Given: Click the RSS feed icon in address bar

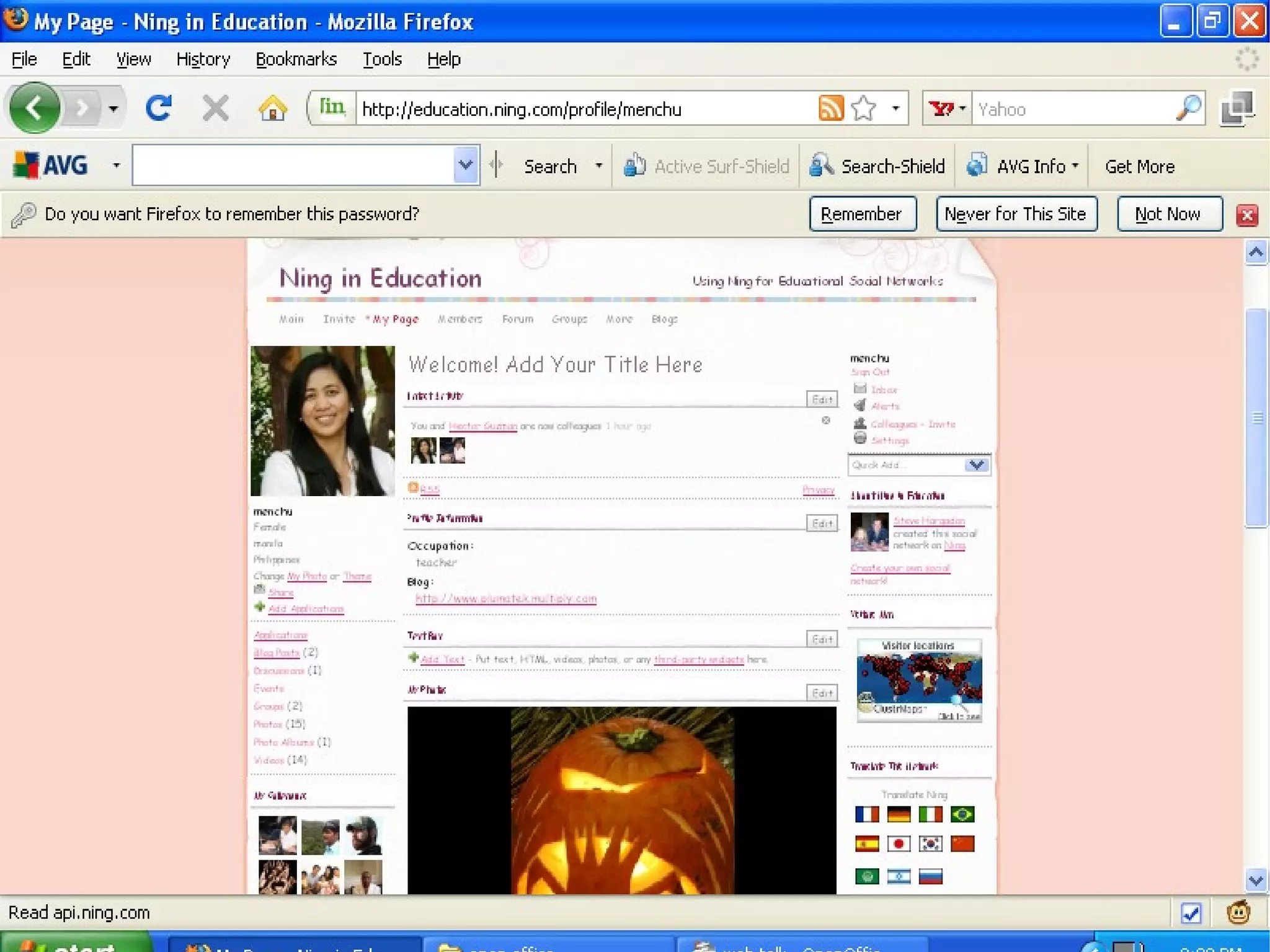Looking at the screenshot, I should pos(830,108).
